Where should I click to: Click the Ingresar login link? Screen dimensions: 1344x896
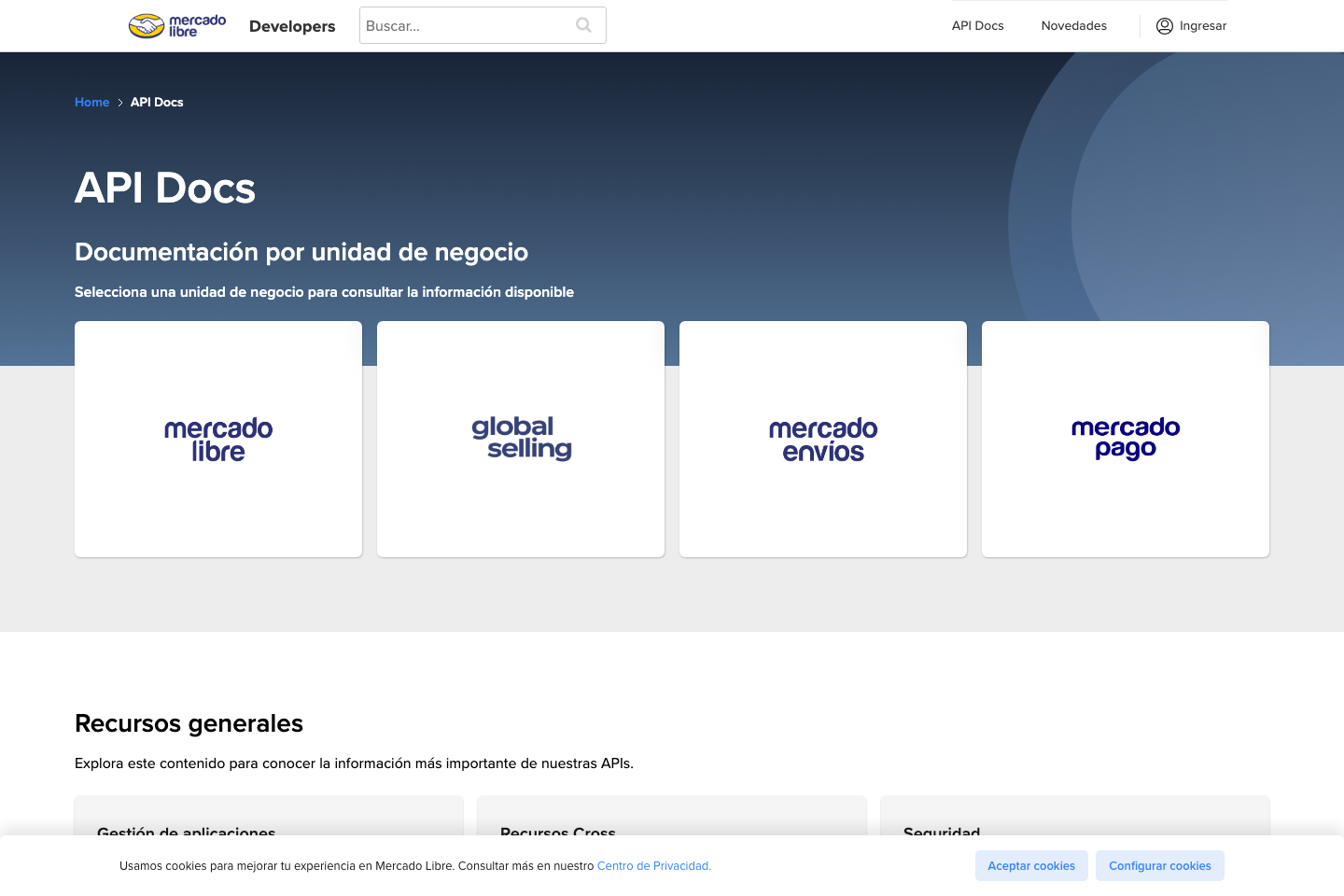[x=1202, y=25]
